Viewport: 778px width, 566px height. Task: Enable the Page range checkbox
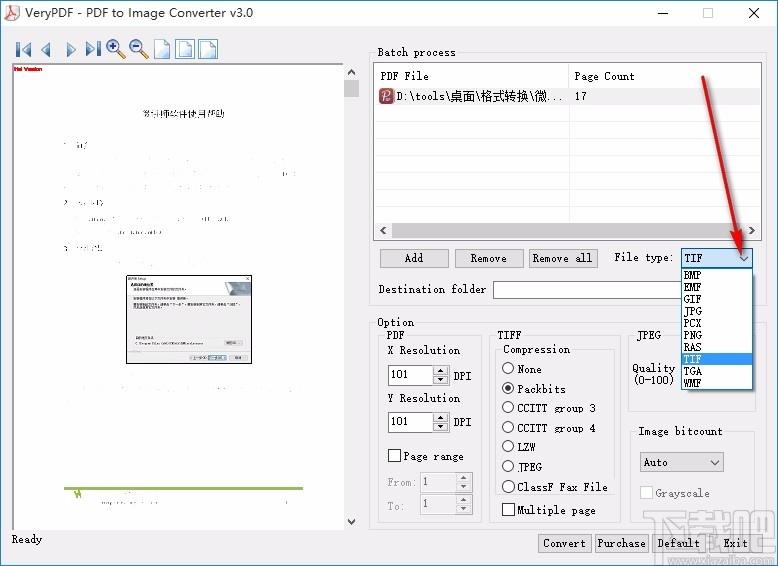tap(394, 455)
